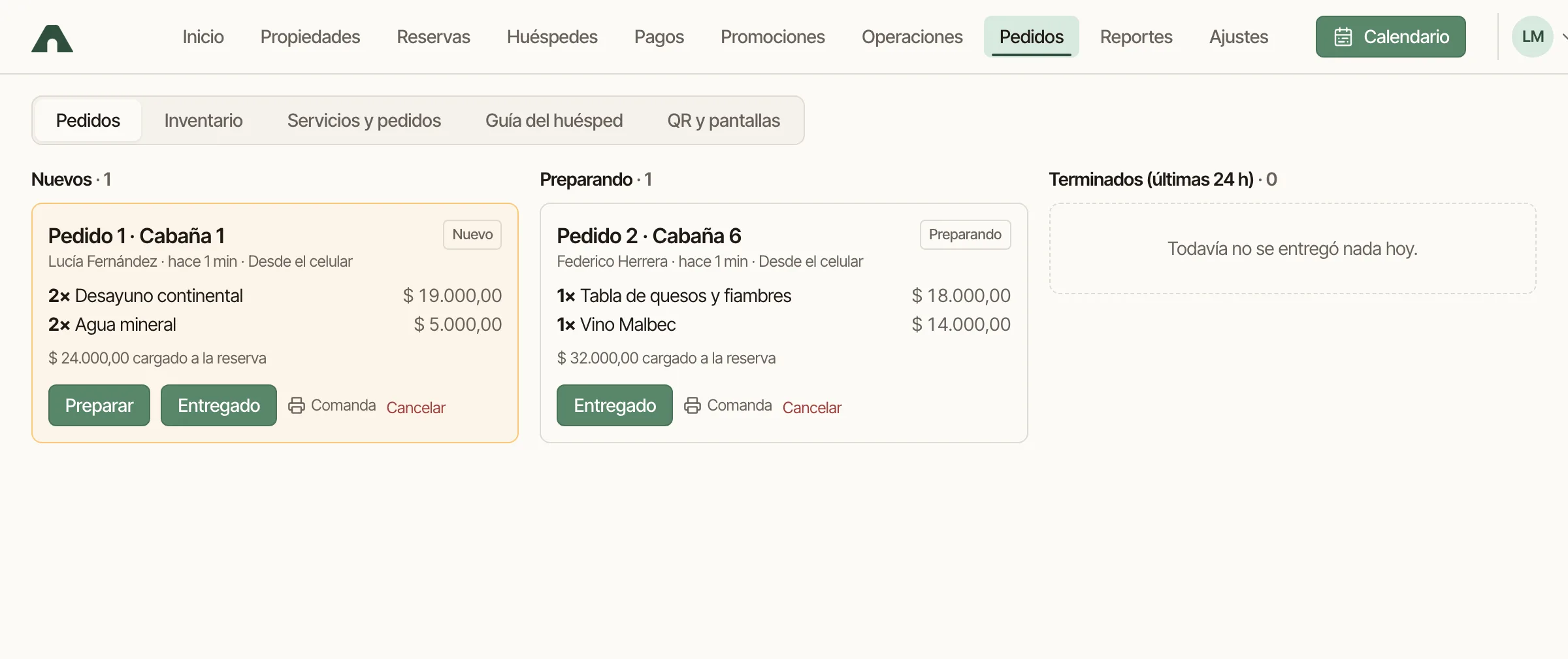Viewport: 1568px width, 659px height.
Task: Select Pedidos in the top navigation
Action: pos(1032,37)
